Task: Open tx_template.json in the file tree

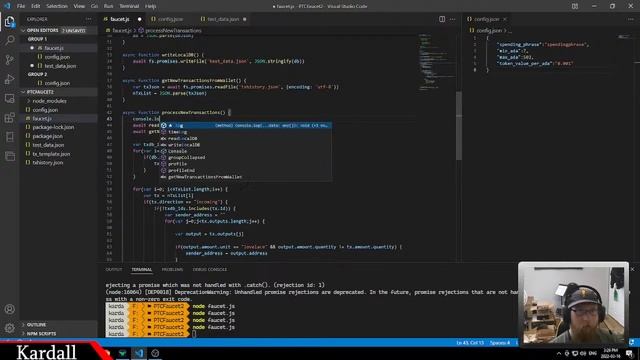Action: coord(58,154)
